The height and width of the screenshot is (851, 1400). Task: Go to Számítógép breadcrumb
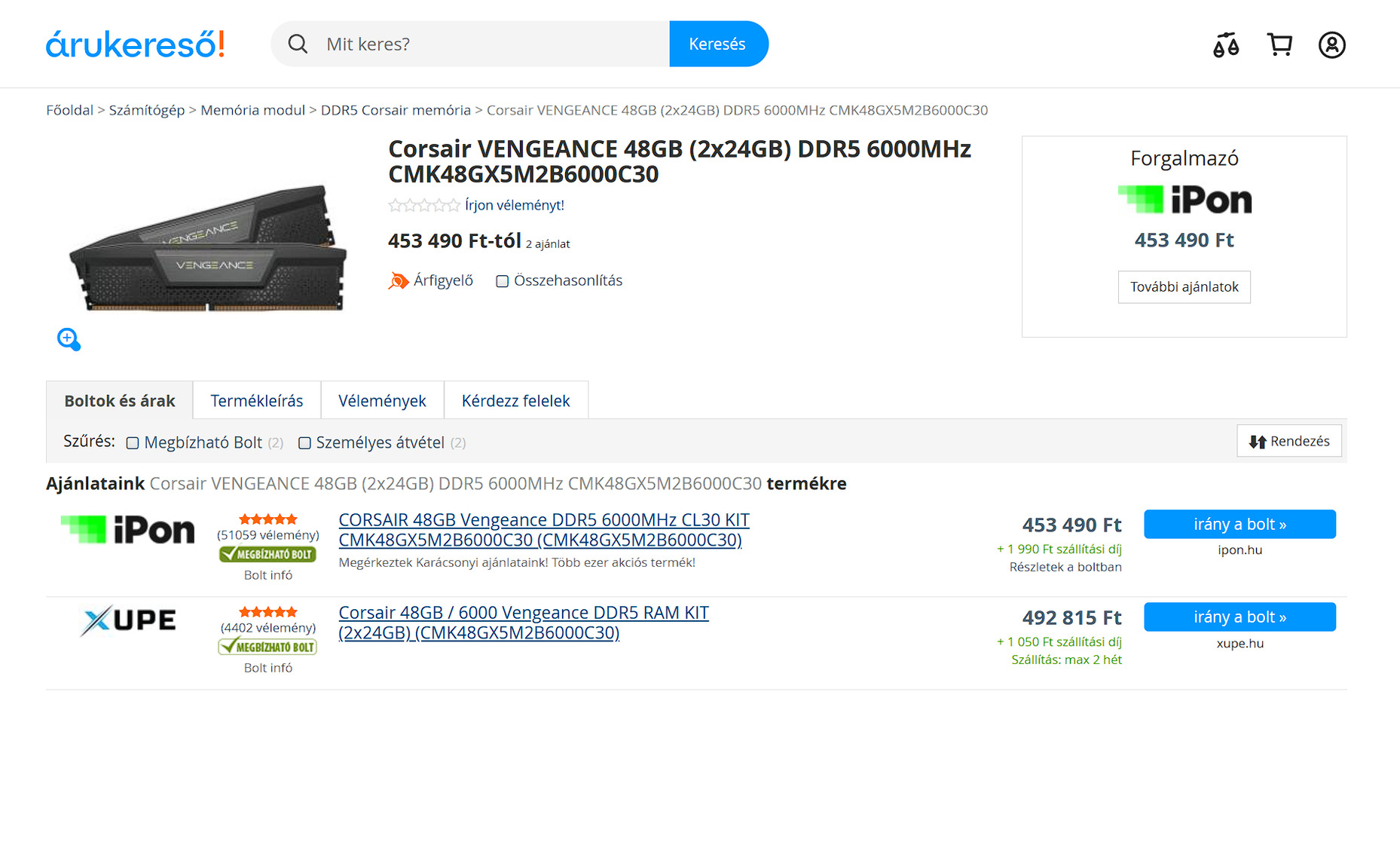point(147,110)
